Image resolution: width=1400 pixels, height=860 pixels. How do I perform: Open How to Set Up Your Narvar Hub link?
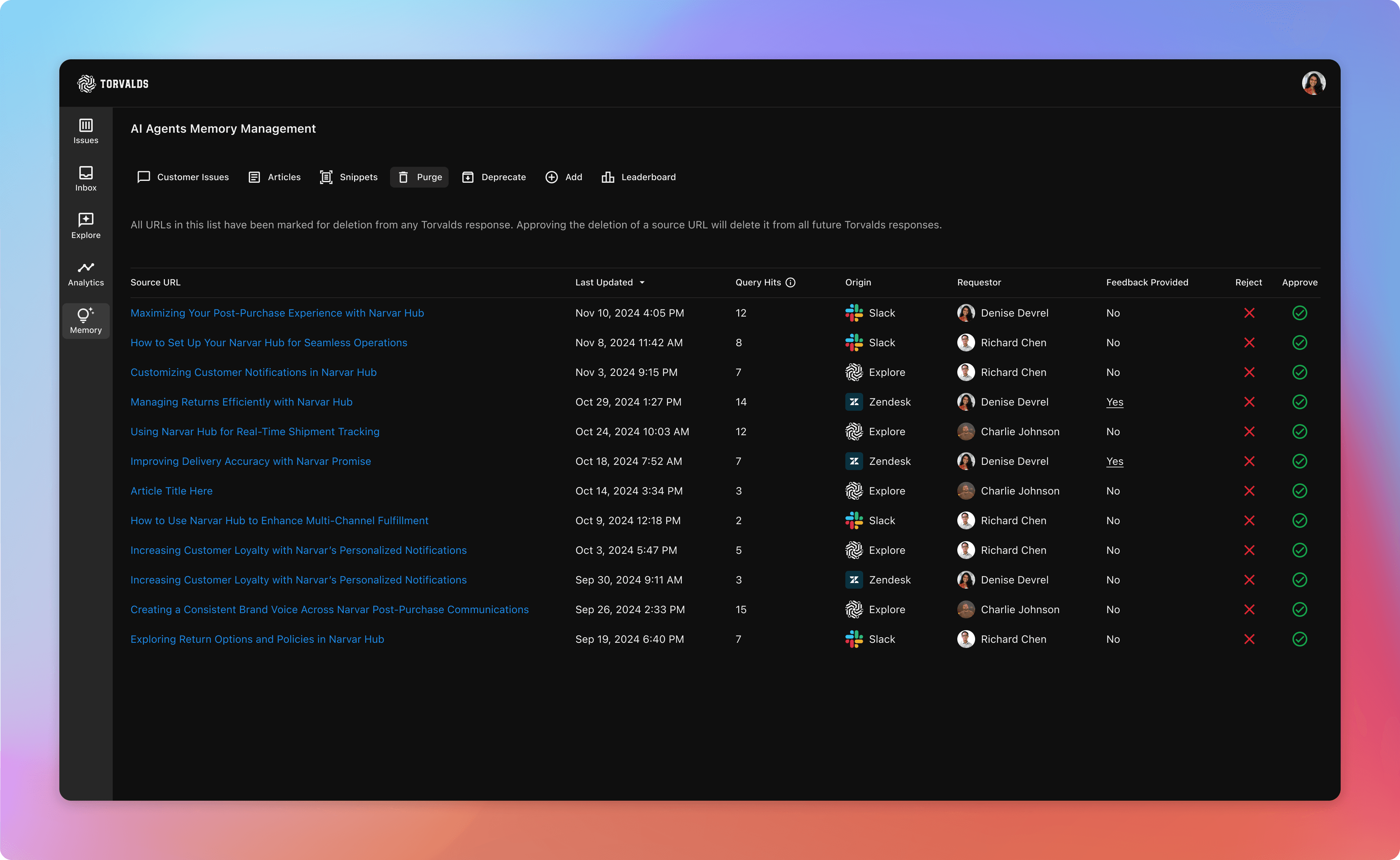pyautogui.click(x=269, y=343)
